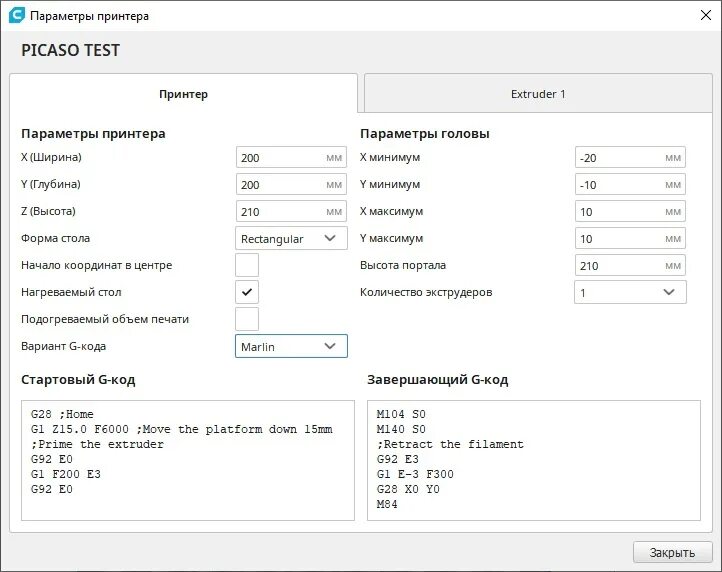Focus the Y минимум field with -10

(630, 185)
